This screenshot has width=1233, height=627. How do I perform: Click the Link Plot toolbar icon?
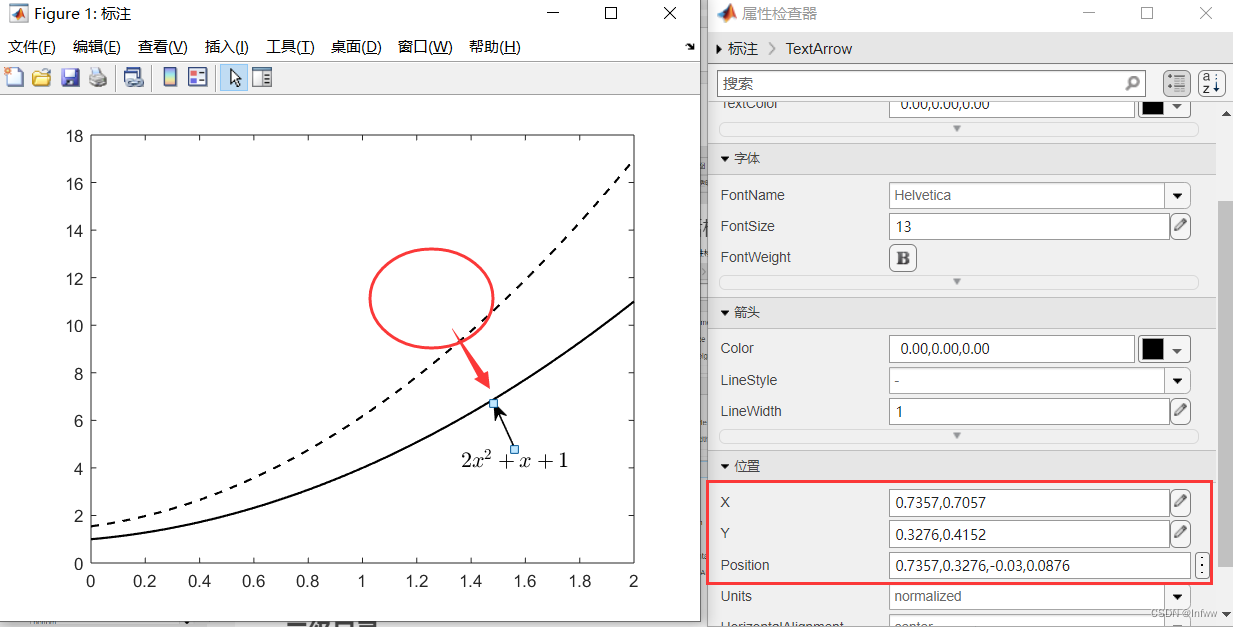[x=134, y=77]
